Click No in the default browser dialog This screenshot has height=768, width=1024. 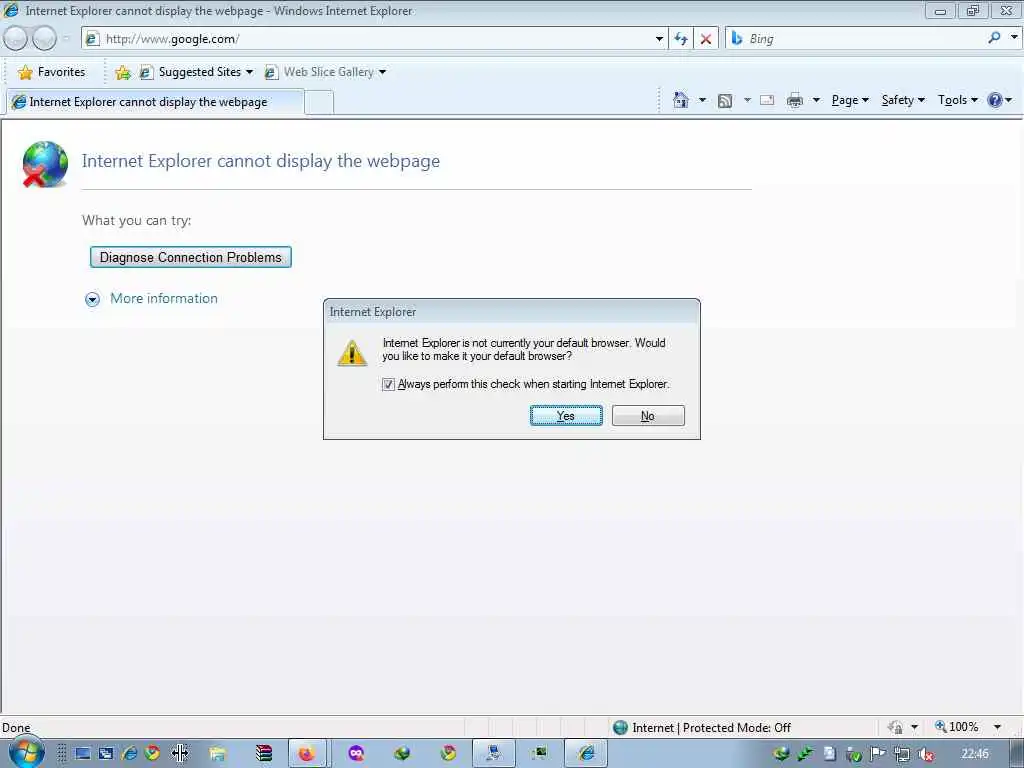coord(648,416)
